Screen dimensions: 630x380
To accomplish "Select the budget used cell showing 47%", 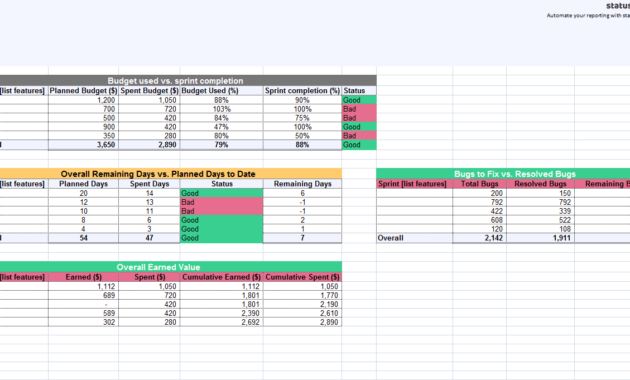I will (221, 127).
